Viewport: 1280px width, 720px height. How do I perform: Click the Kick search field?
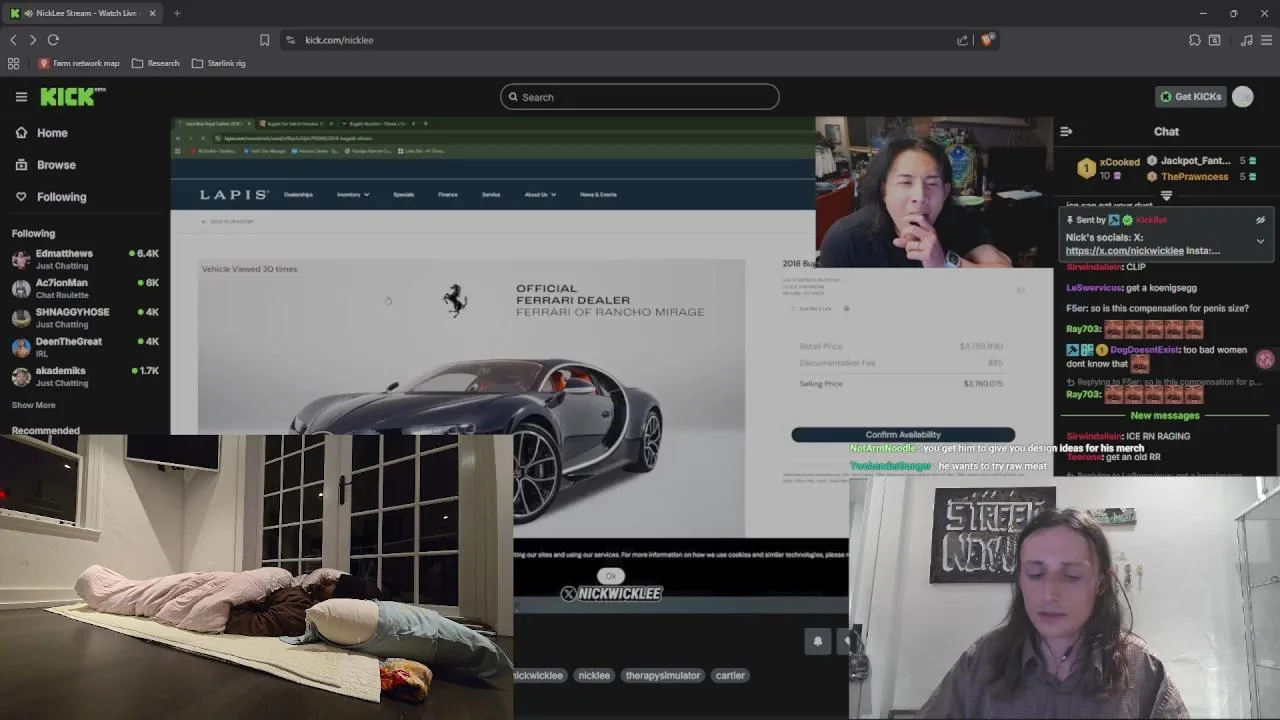pos(640,97)
